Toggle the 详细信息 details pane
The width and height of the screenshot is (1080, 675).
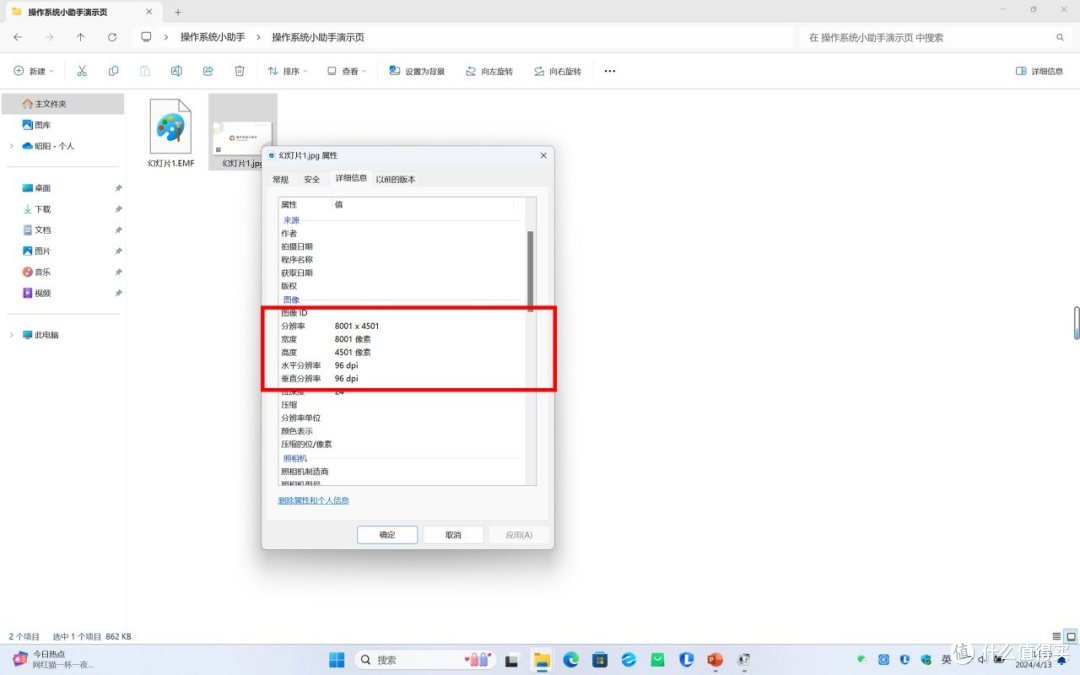point(1039,71)
